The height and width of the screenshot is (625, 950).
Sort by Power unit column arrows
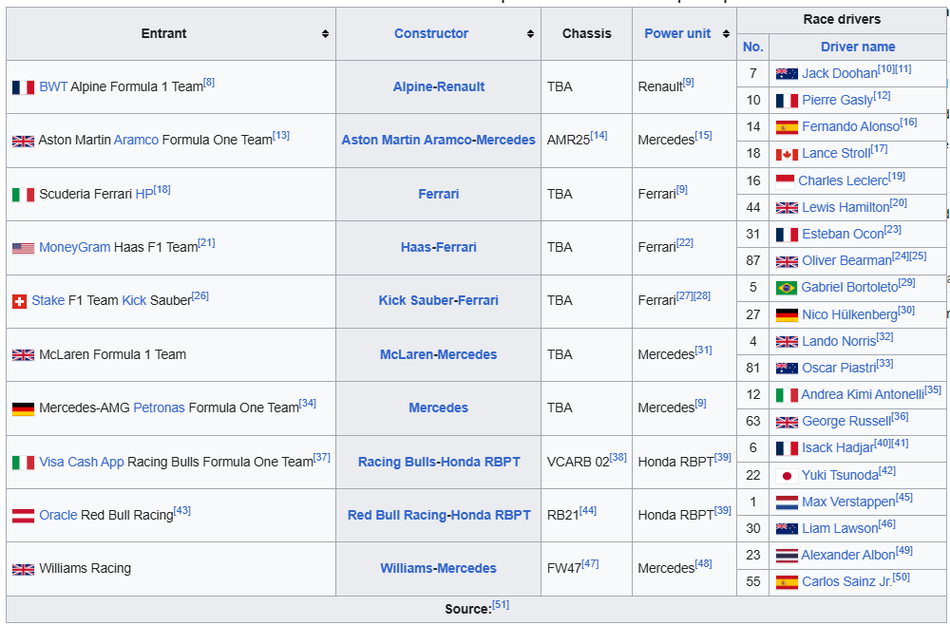point(725,34)
